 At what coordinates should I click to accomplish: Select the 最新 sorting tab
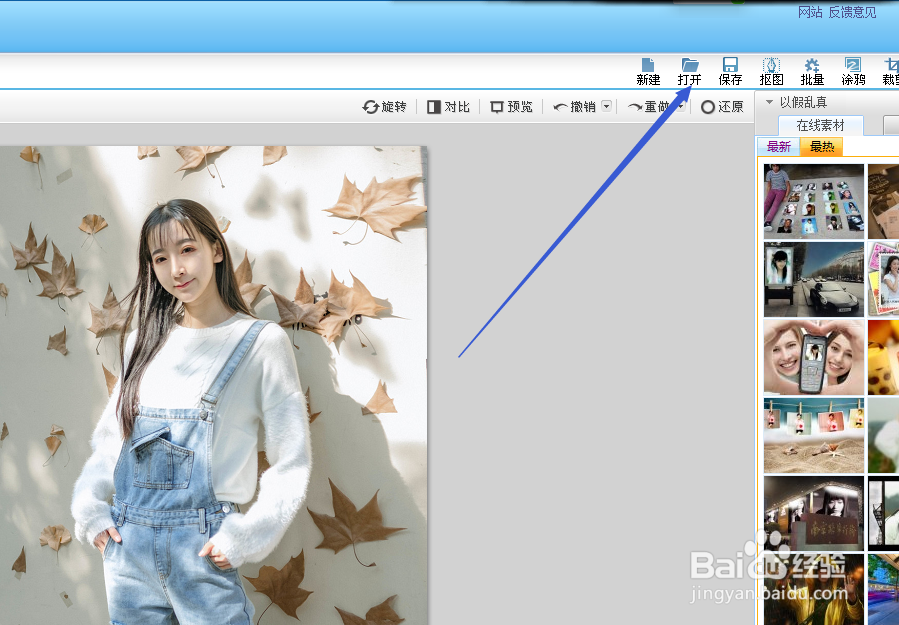point(779,147)
